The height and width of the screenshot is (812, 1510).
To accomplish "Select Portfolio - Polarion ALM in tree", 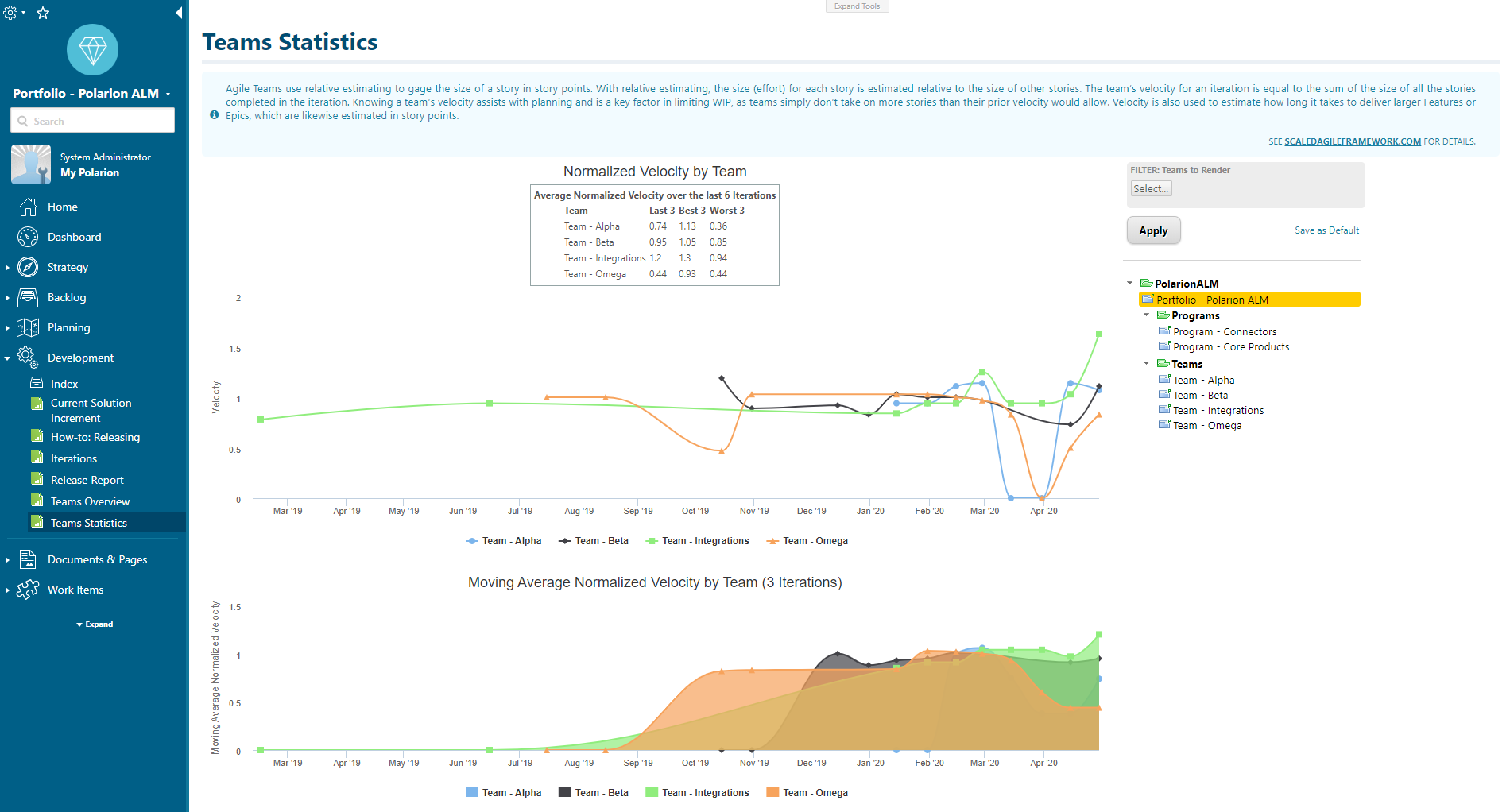I will point(1249,300).
